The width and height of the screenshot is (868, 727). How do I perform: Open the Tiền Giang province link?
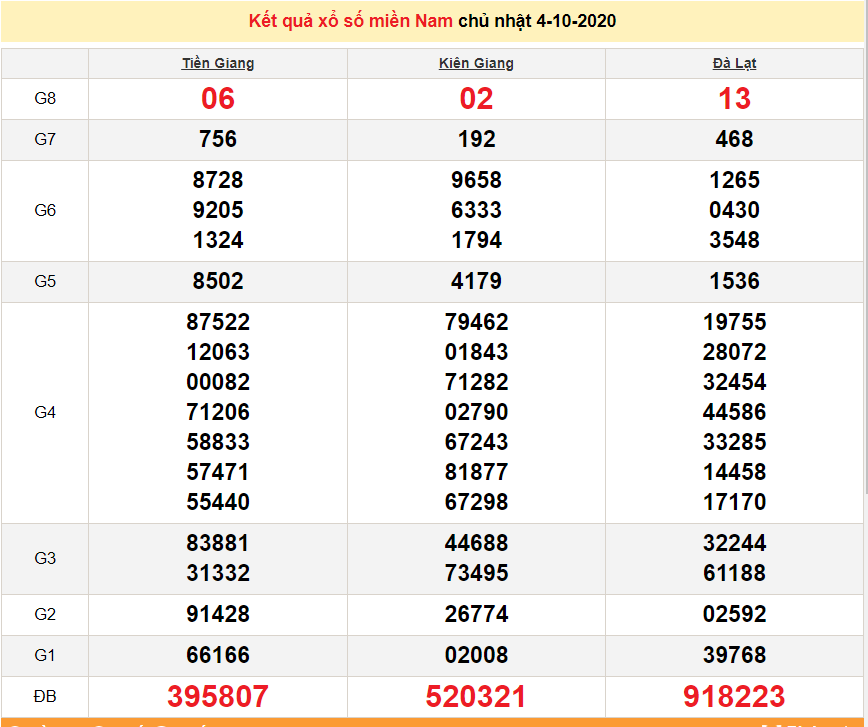tap(218, 63)
